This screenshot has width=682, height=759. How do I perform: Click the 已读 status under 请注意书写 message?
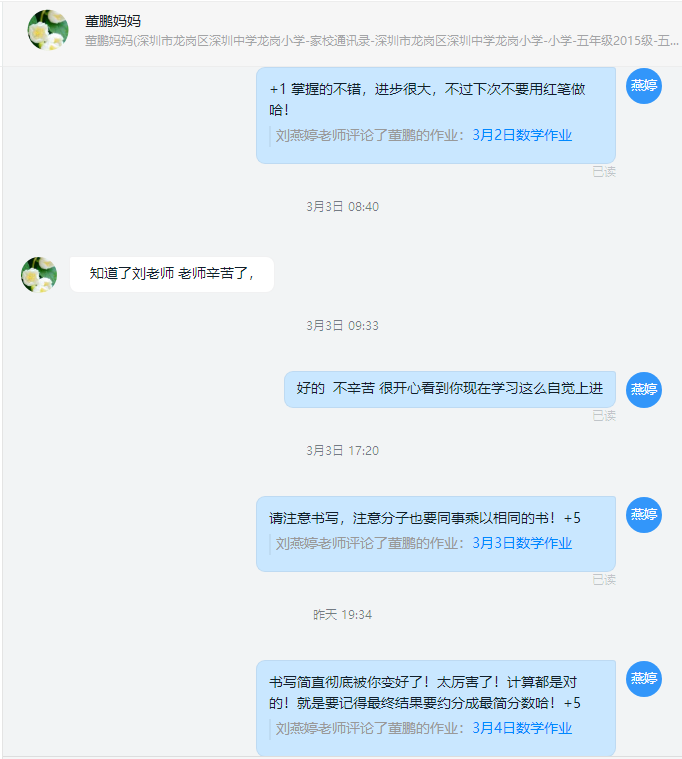click(x=604, y=579)
